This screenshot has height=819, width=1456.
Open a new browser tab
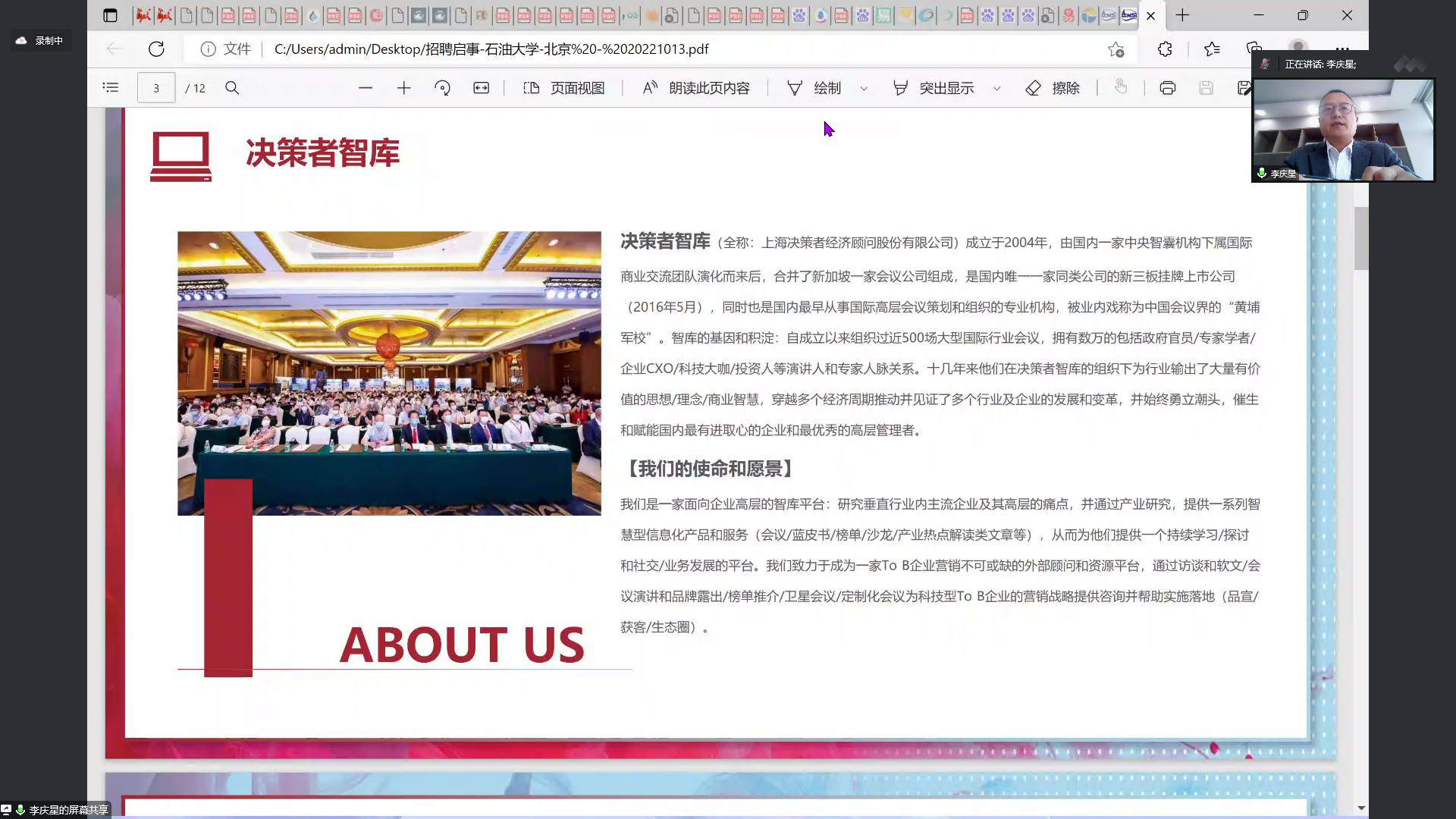tap(1182, 15)
